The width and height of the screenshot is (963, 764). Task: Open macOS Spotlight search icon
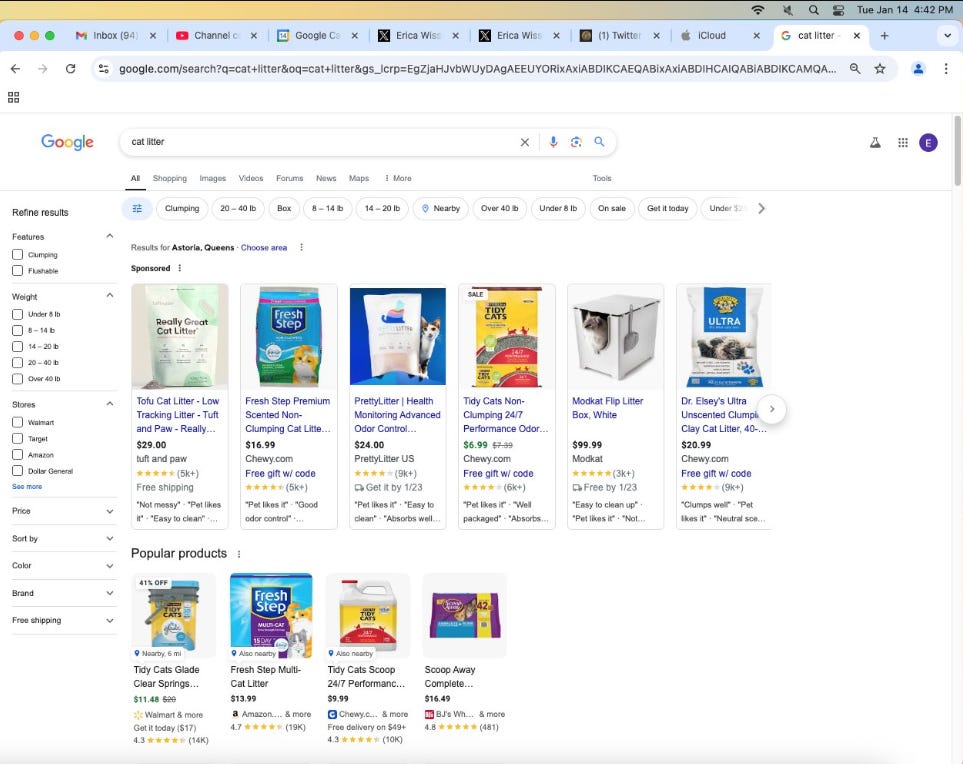point(813,10)
